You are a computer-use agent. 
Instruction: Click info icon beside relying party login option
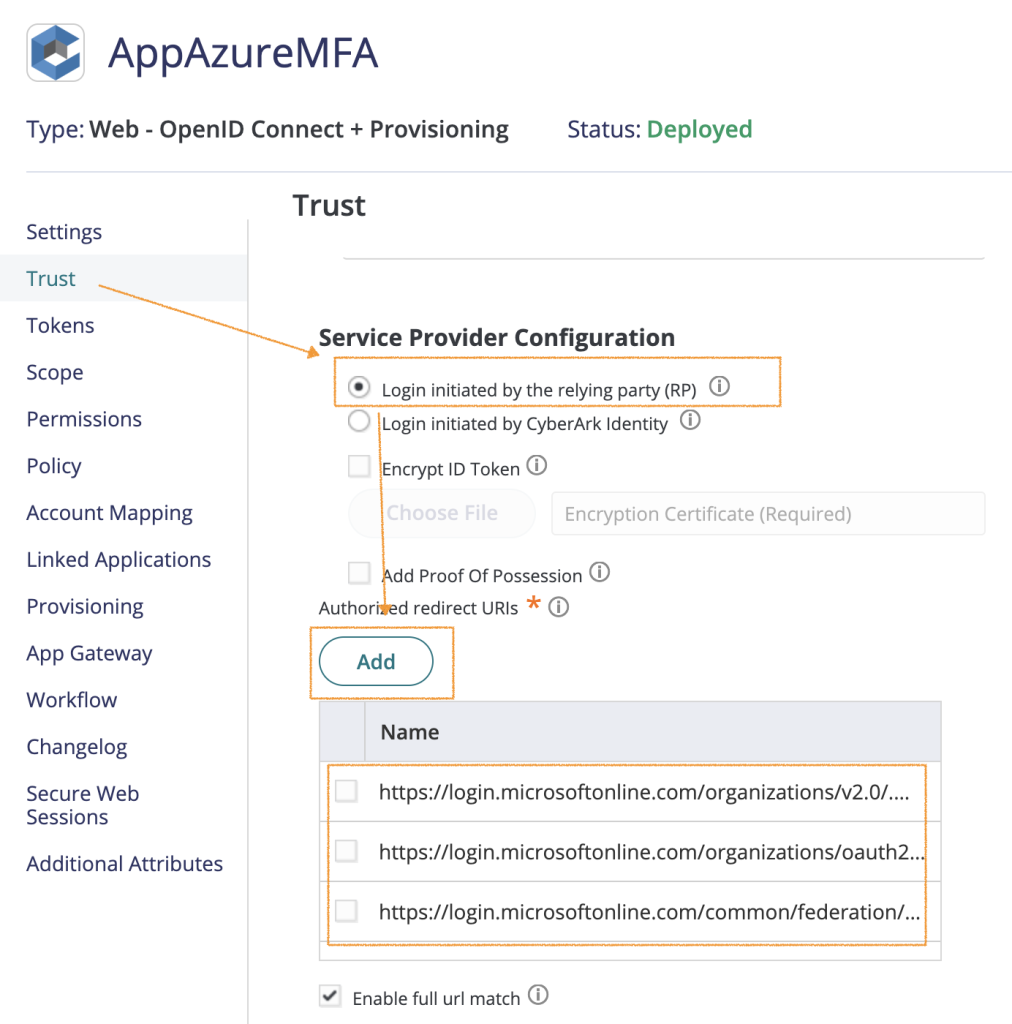(719, 386)
